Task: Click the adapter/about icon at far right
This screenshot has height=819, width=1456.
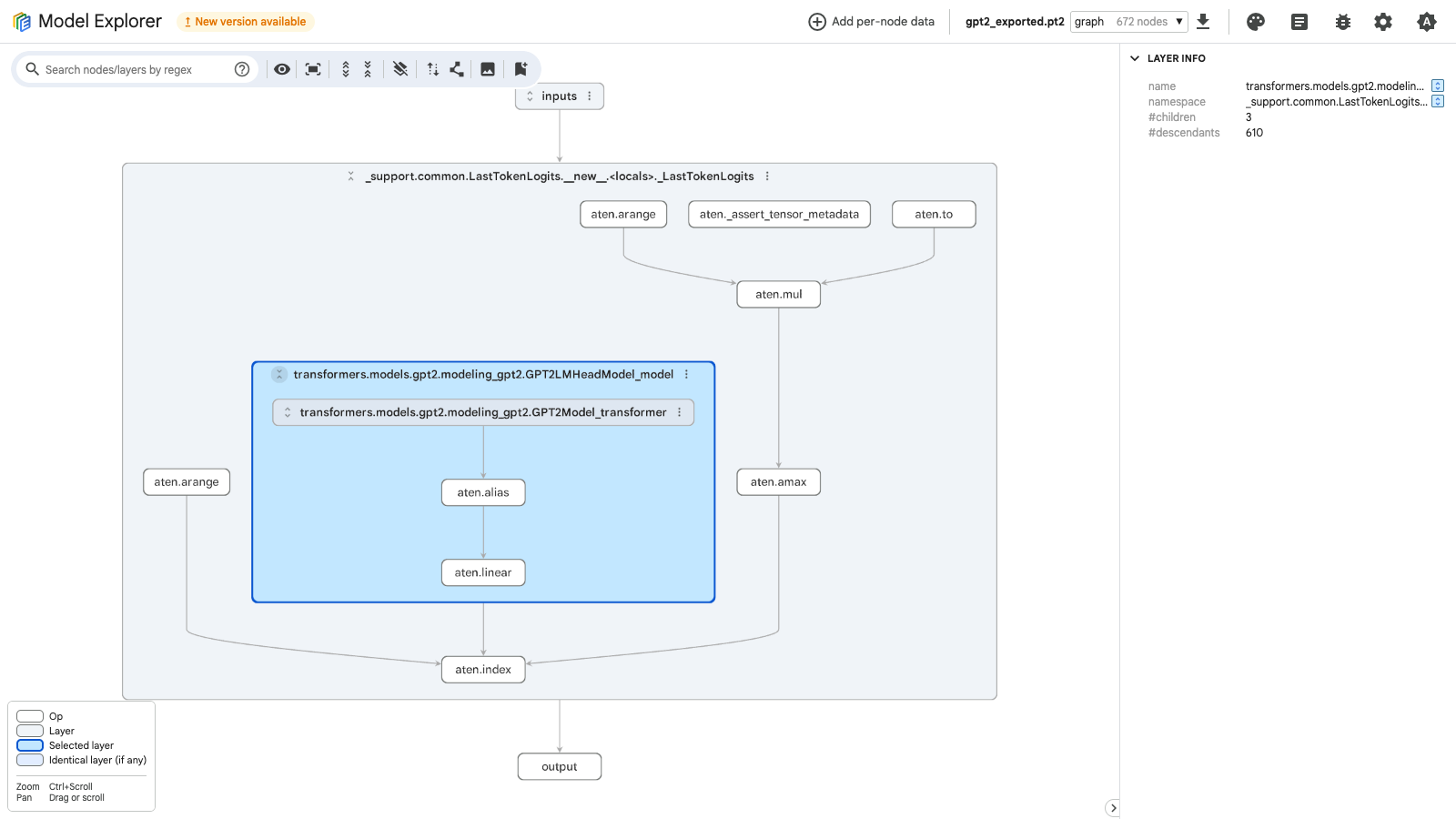Action: point(1427,22)
